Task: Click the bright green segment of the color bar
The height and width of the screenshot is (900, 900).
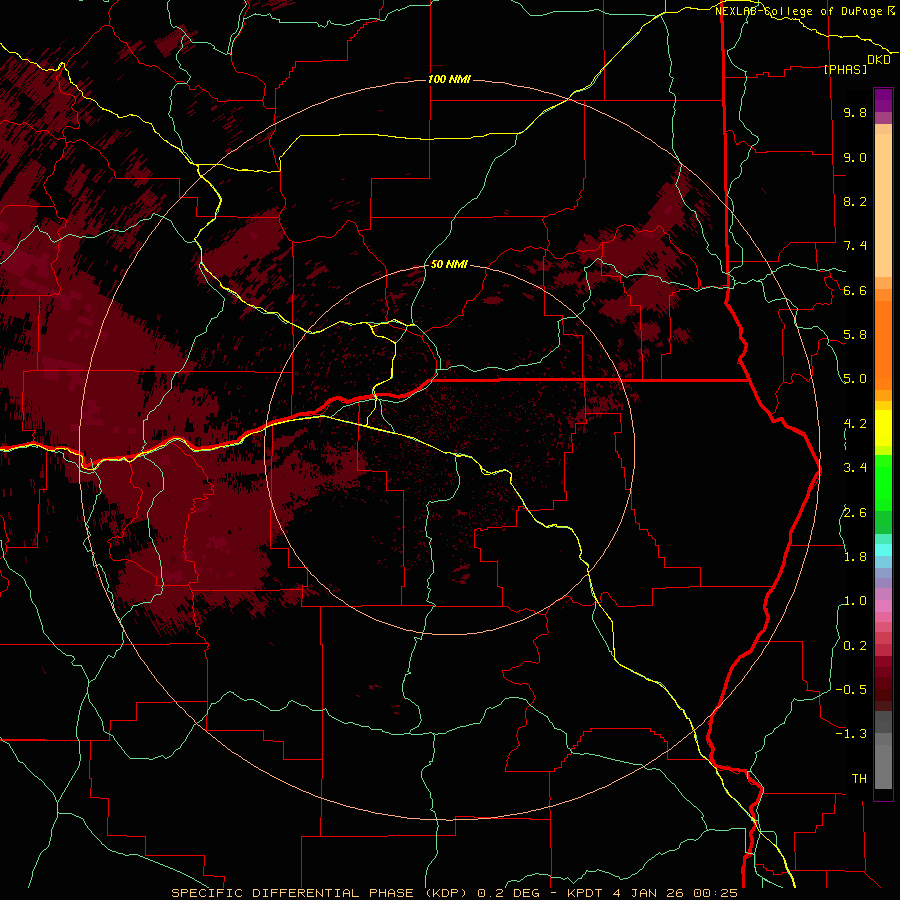Action: 883,482
